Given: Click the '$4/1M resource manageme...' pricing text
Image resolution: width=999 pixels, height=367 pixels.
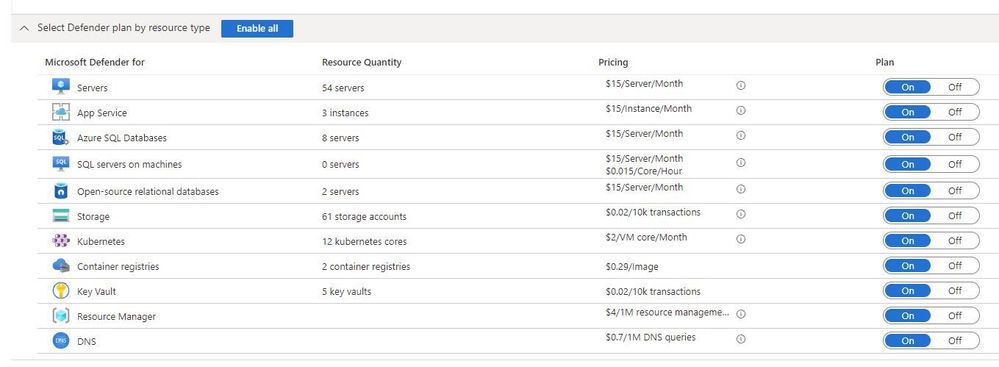Looking at the screenshot, I should coord(668,312).
